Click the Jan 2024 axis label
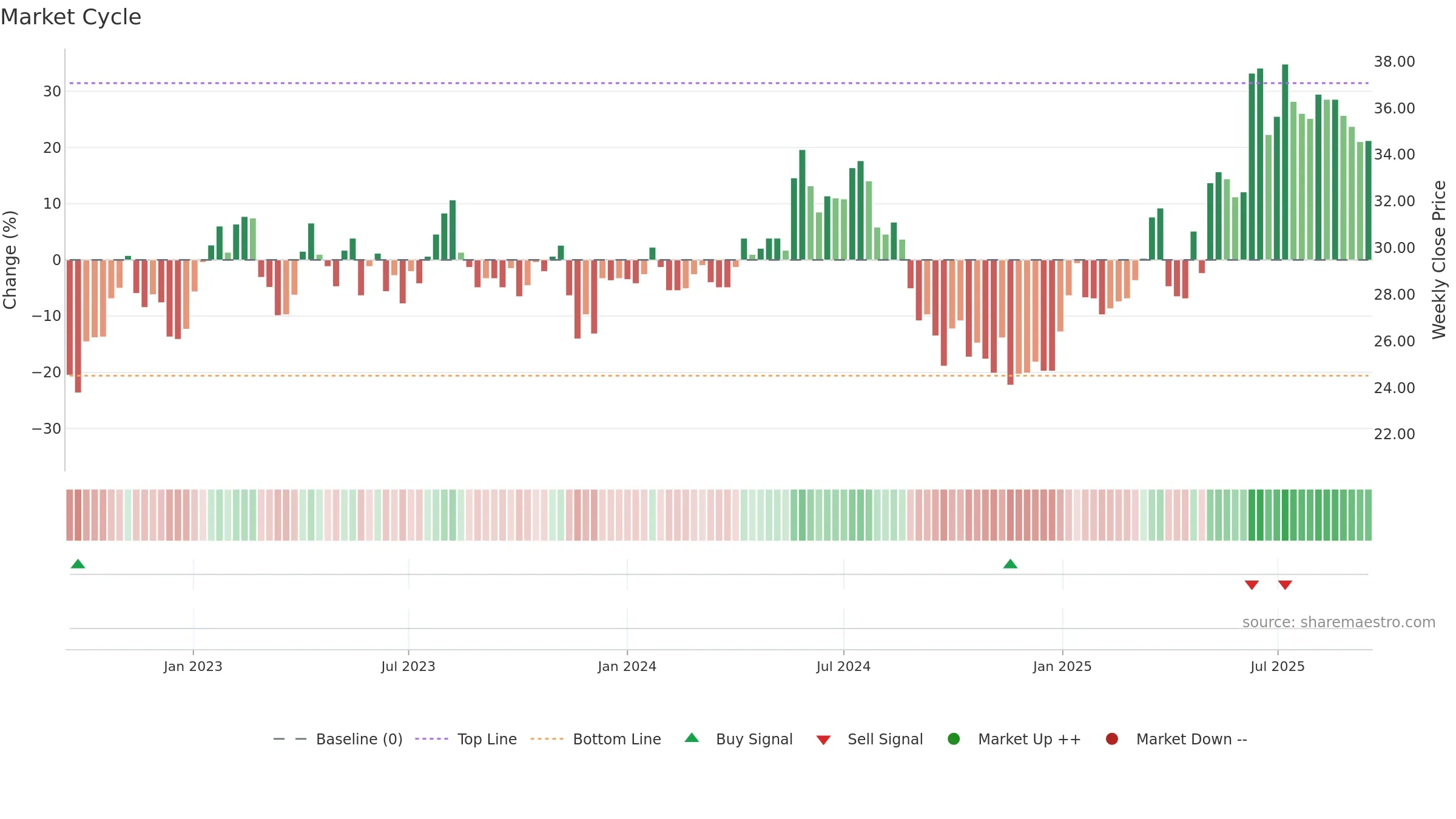 pyautogui.click(x=627, y=667)
